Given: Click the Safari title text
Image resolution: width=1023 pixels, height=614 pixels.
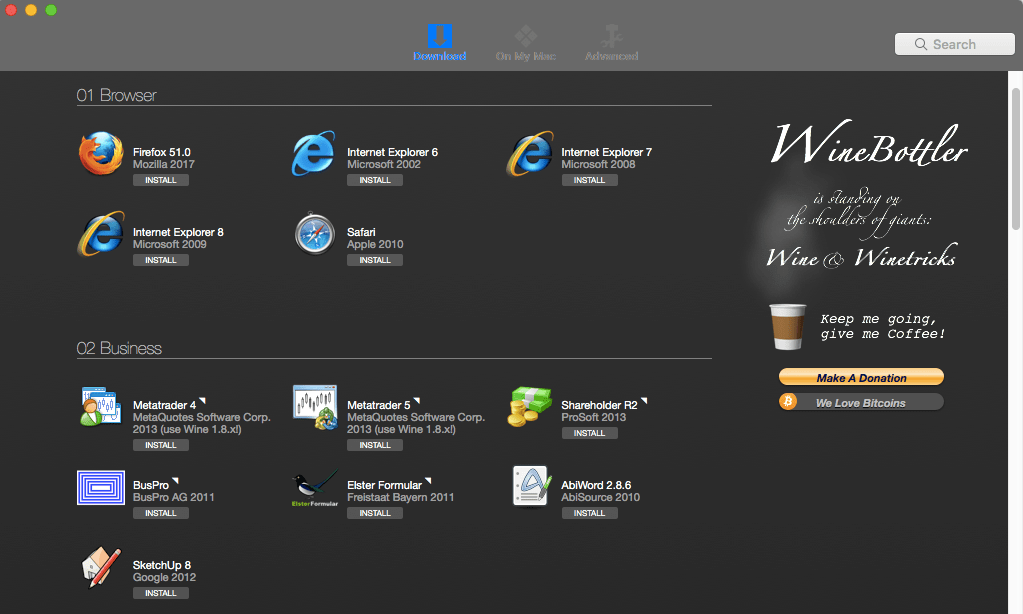Looking at the screenshot, I should click(x=361, y=232).
